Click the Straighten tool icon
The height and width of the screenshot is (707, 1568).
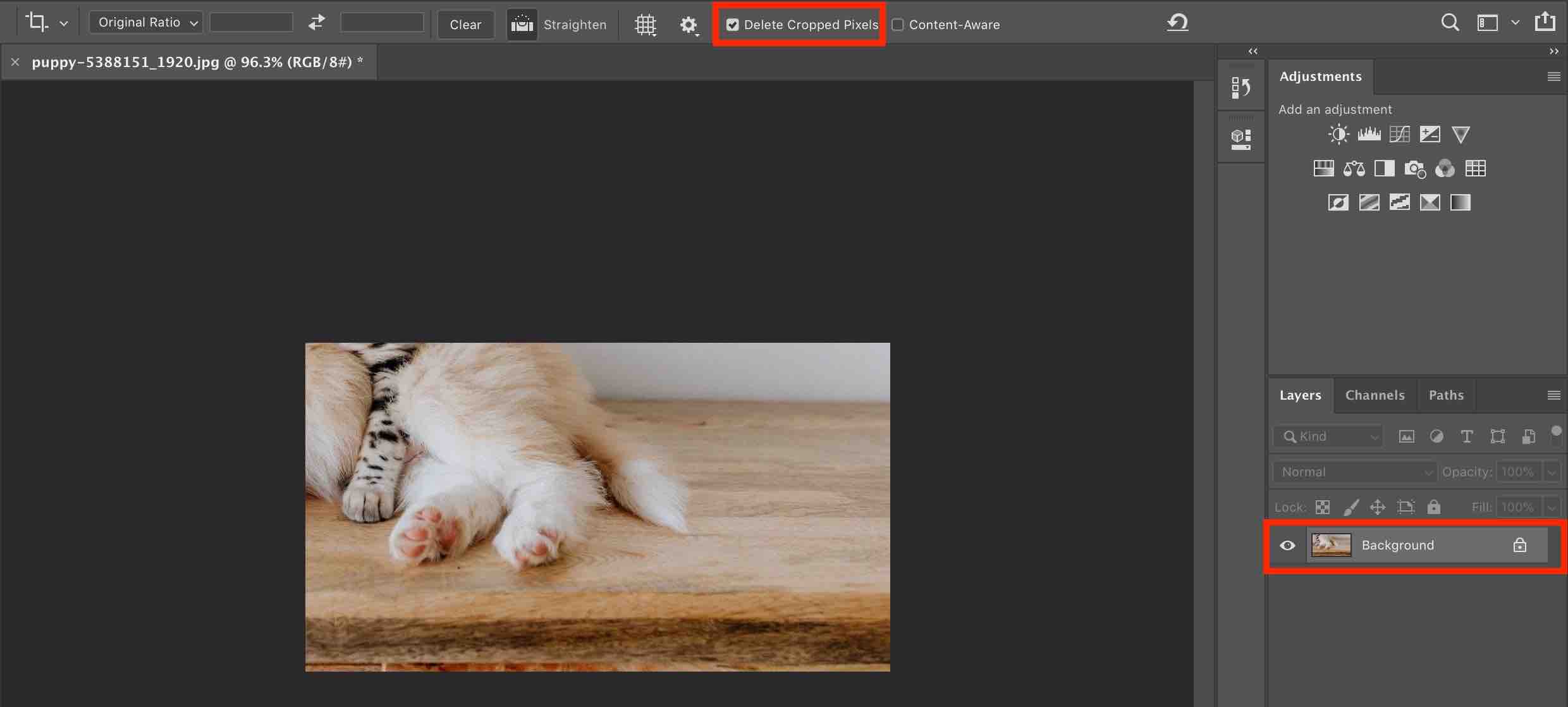pos(522,25)
